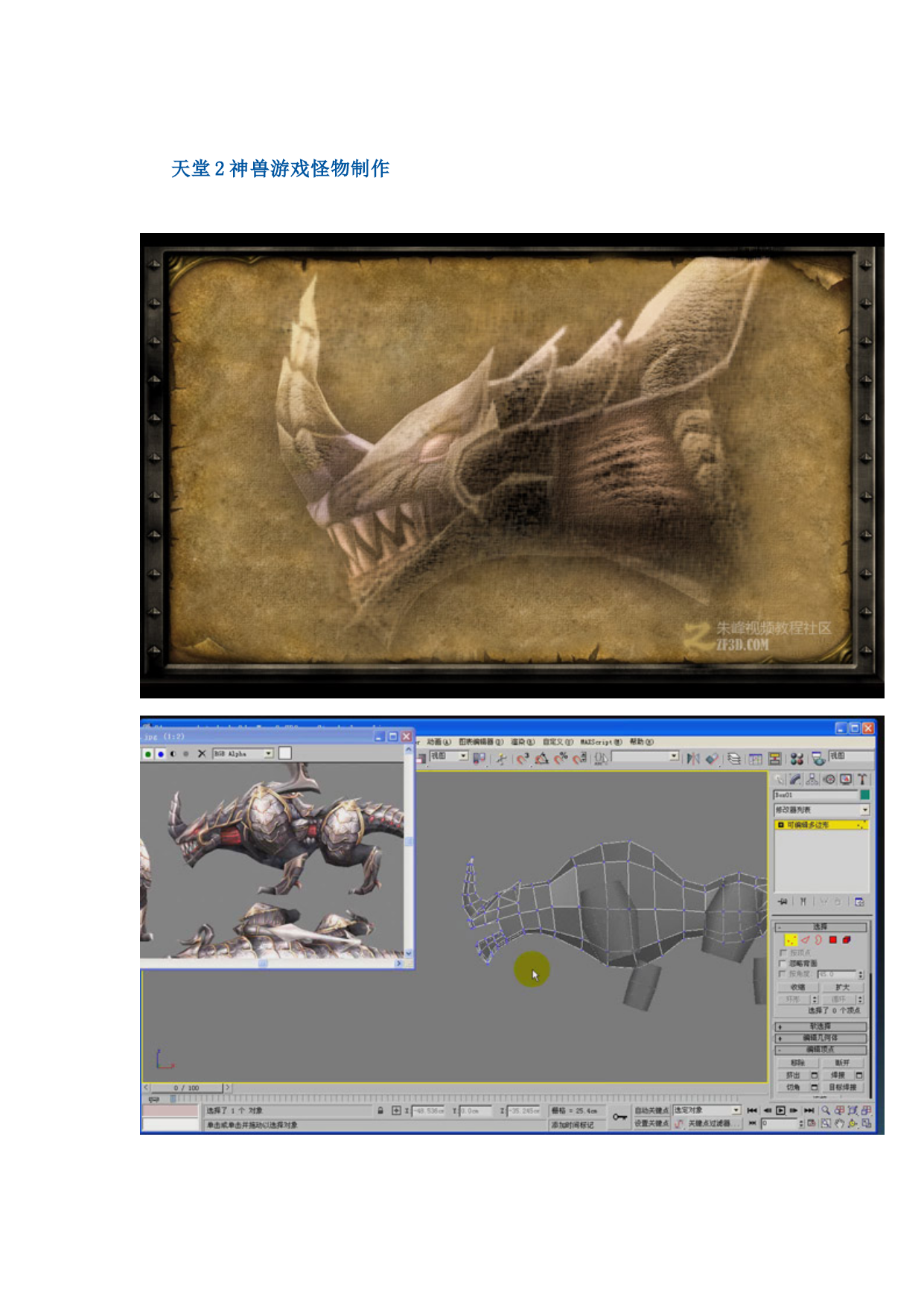Open the Rendering menu
This screenshot has height=1306, width=924.
tap(522, 742)
